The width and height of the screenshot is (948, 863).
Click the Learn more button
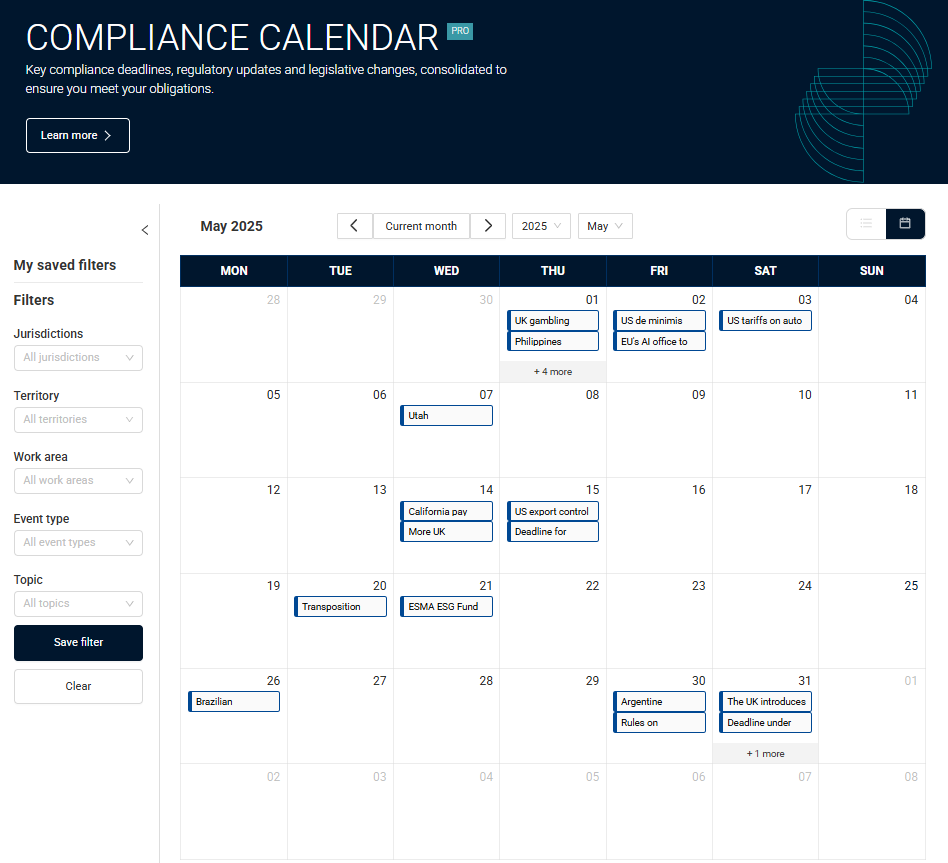tap(77, 135)
